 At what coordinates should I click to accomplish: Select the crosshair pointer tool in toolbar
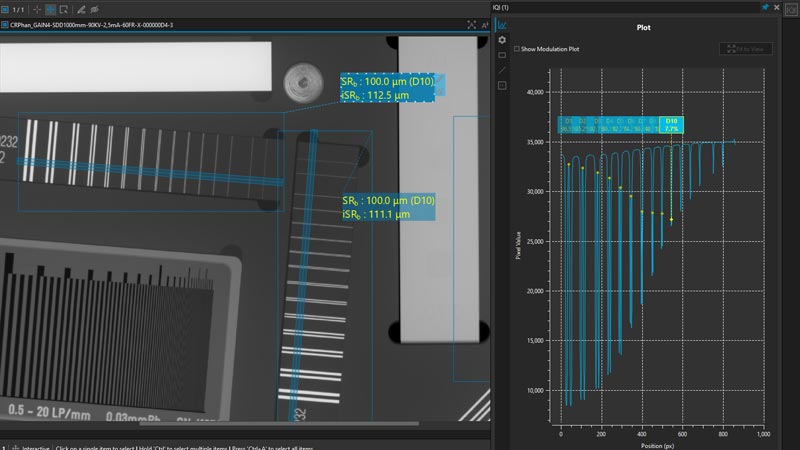37,9
